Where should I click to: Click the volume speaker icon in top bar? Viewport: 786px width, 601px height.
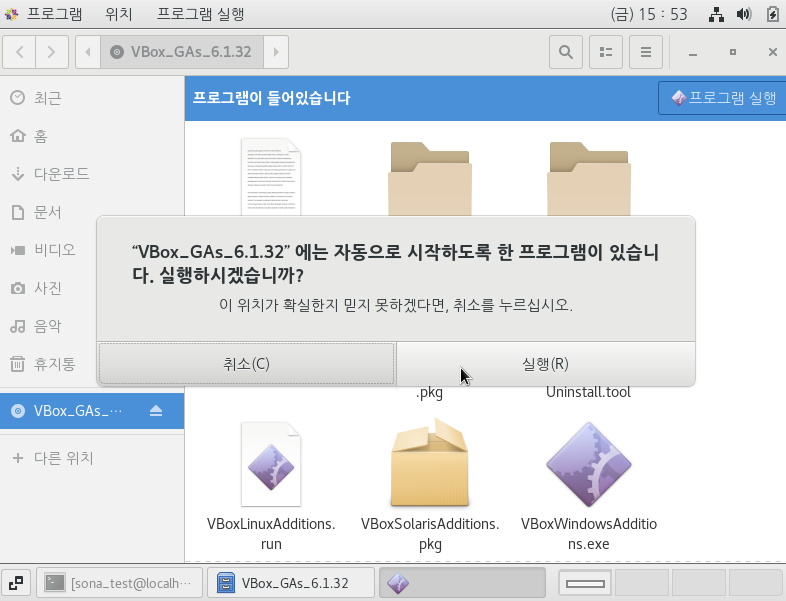[x=744, y=14]
